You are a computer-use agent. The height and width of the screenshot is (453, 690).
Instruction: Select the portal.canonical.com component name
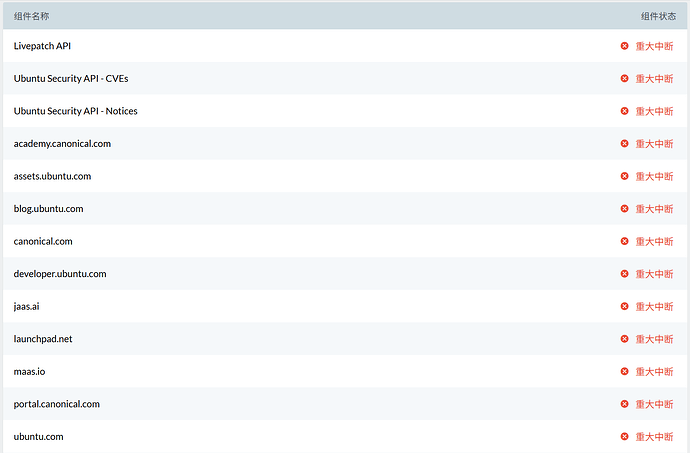pyautogui.click(x=57, y=404)
